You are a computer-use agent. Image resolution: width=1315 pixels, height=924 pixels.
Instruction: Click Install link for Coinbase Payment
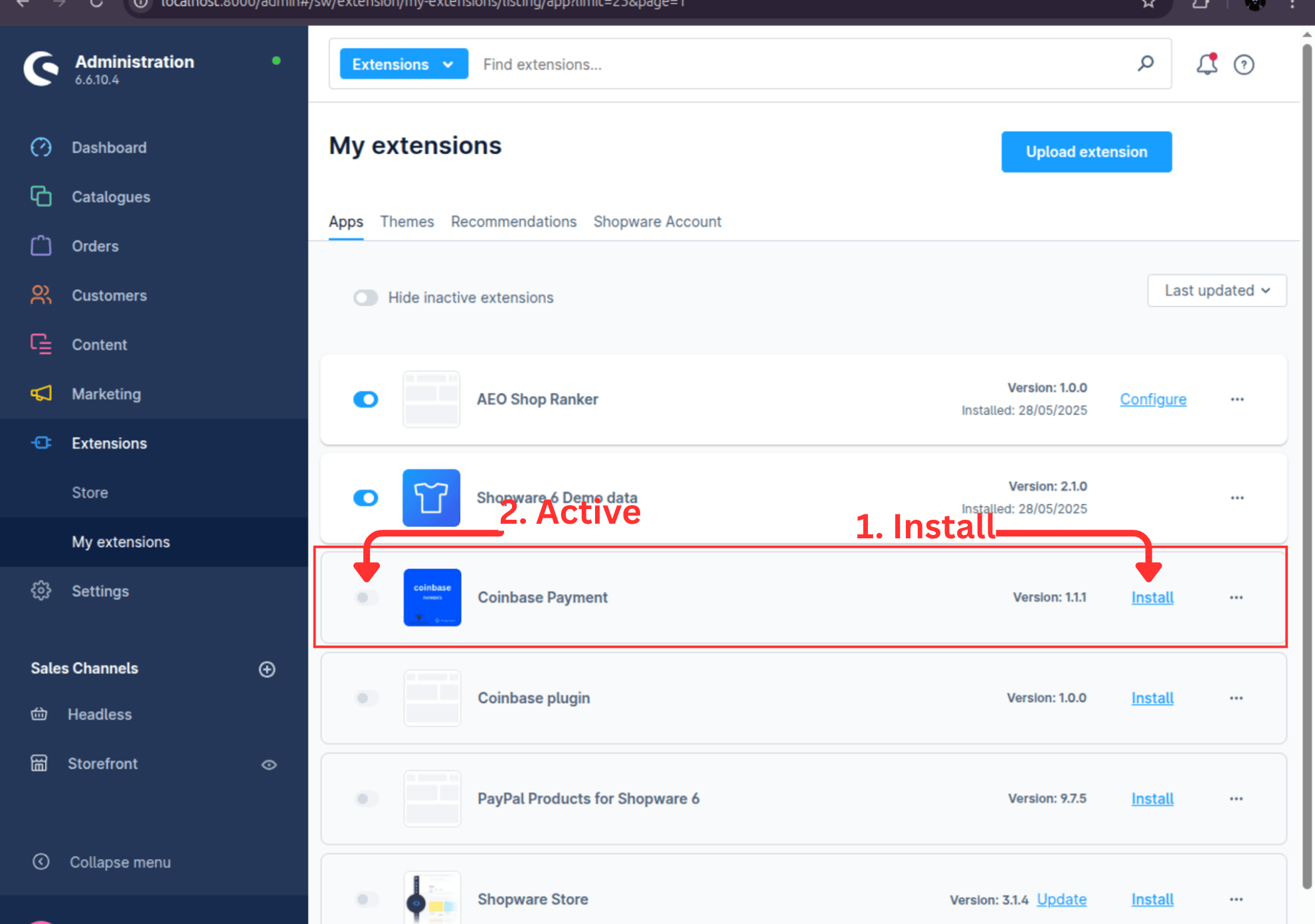pyautogui.click(x=1152, y=597)
